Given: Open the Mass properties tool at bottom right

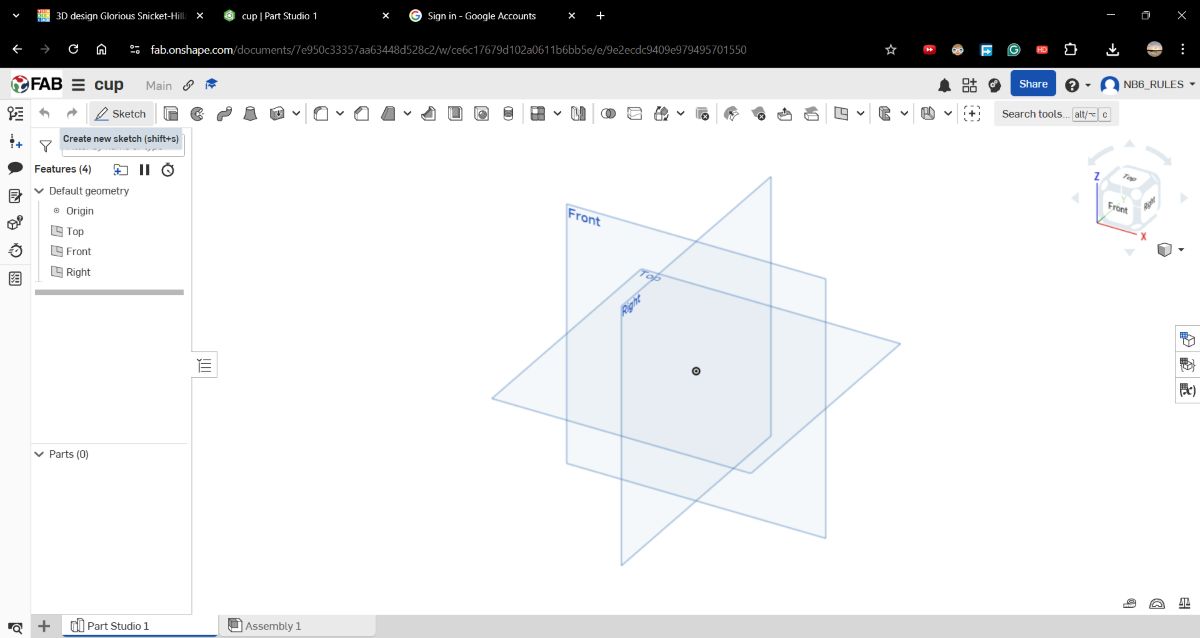Looking at the screenshot, I should (1184, 602).
